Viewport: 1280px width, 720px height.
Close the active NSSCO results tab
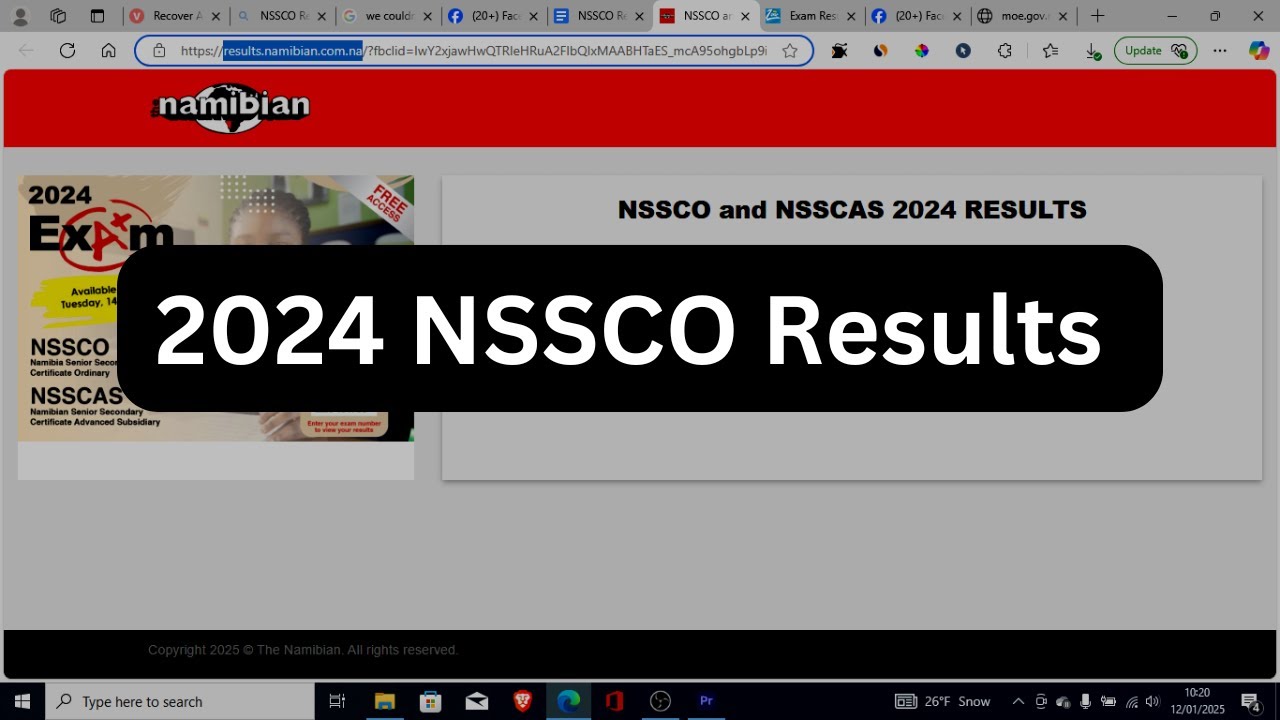click(744, 16)
